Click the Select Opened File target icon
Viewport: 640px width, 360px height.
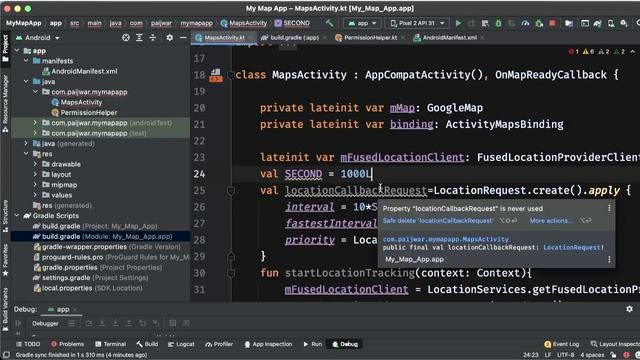pos(126,38)
